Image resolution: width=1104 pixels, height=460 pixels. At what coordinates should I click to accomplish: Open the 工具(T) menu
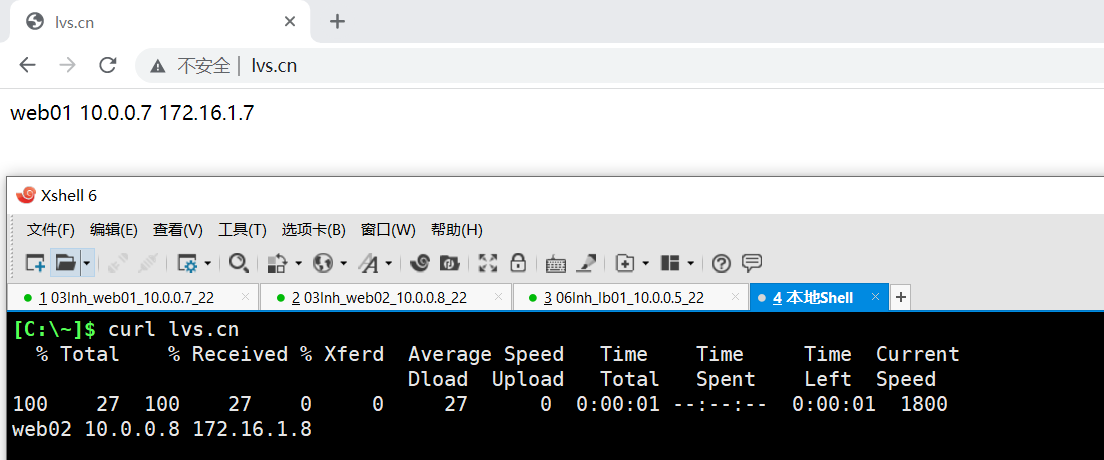tap(242, 230)
